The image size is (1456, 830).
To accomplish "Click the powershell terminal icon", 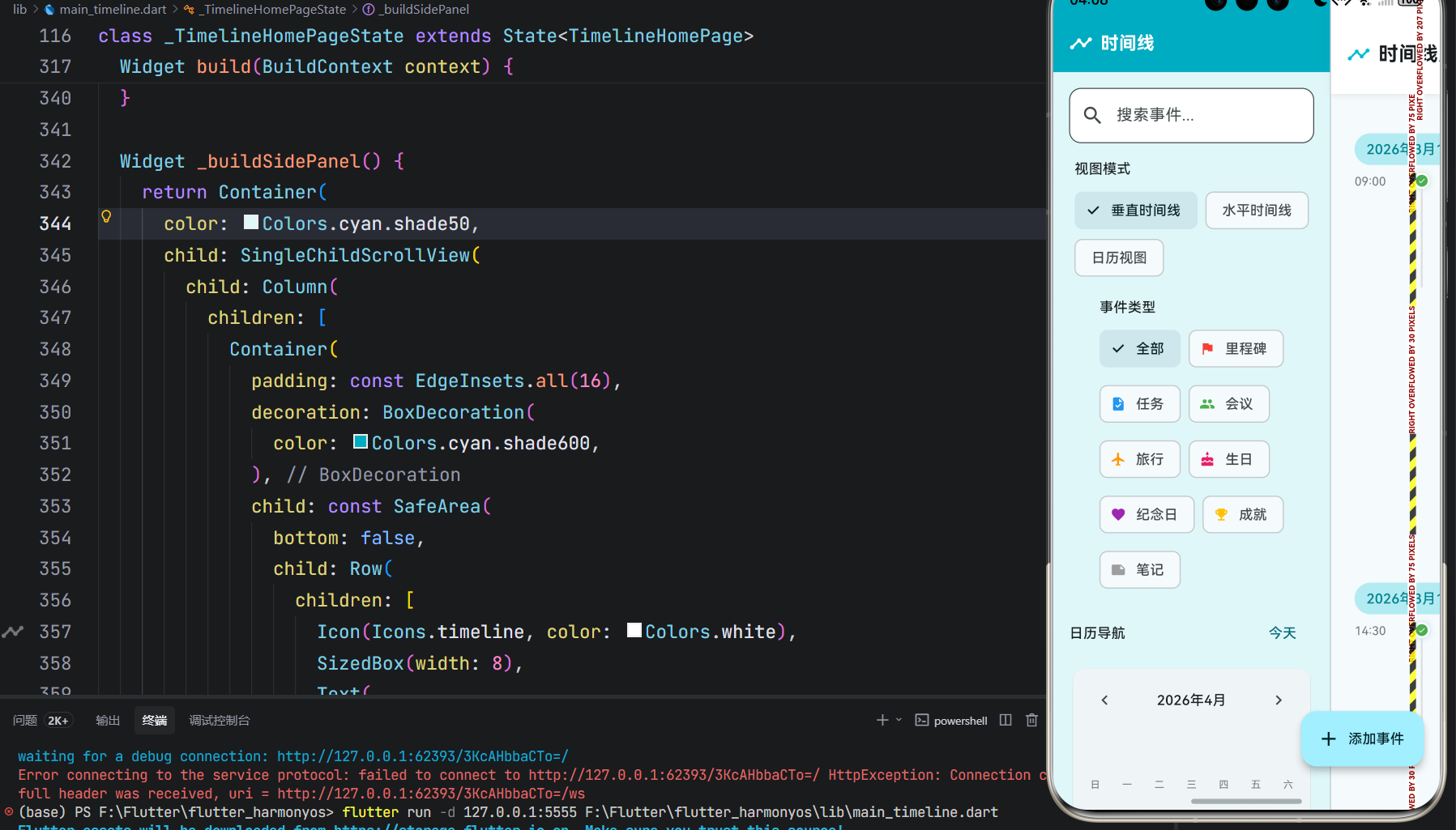I will 922,720.
